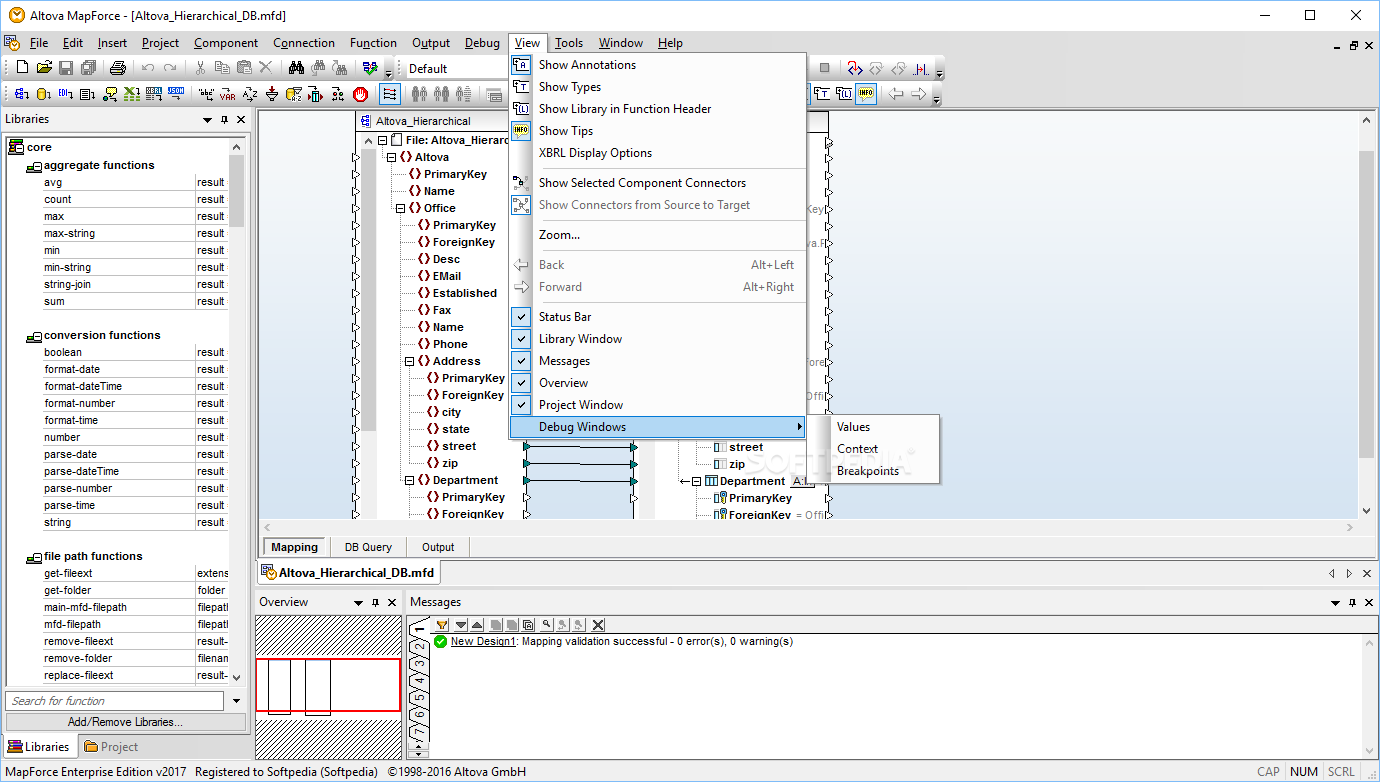Select the Altova_Hierarchical_DB.mfd document tab
Viewport: 1380px width, 782px height.
(x=346, y=573)
